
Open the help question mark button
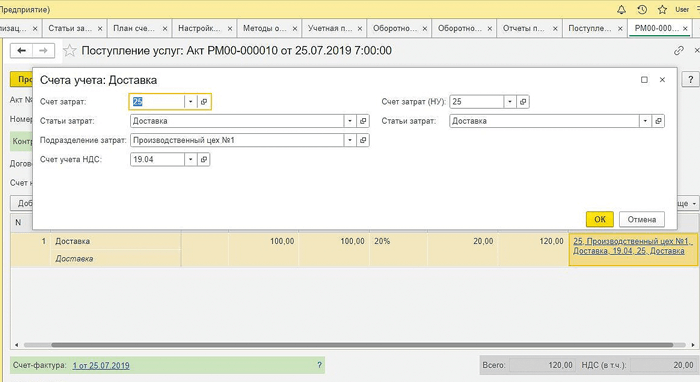coord(691,79)
